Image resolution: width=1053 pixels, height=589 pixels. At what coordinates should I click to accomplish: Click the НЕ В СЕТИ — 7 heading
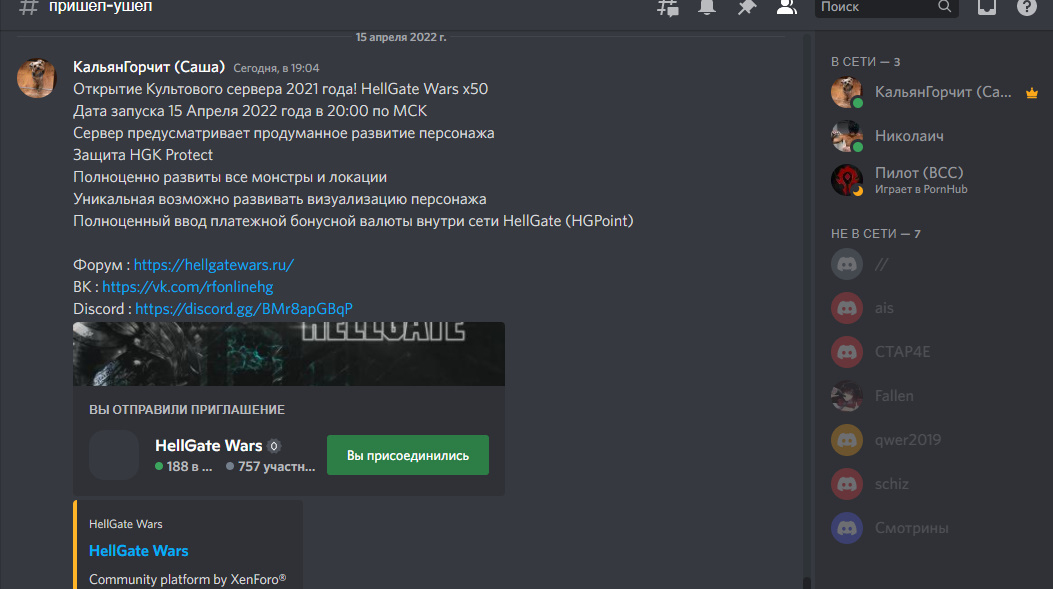876,234
